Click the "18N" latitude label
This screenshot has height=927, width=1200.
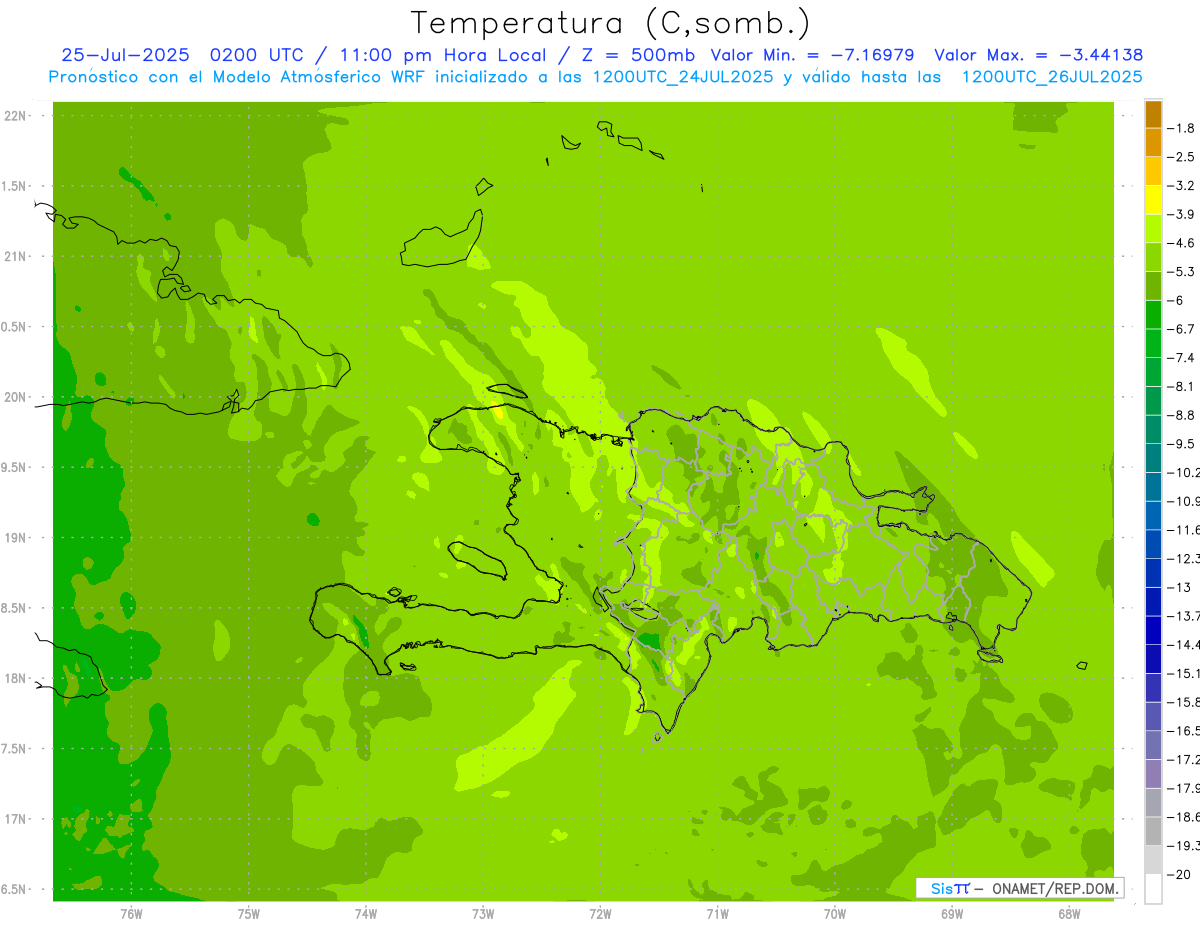pos(15,678)
